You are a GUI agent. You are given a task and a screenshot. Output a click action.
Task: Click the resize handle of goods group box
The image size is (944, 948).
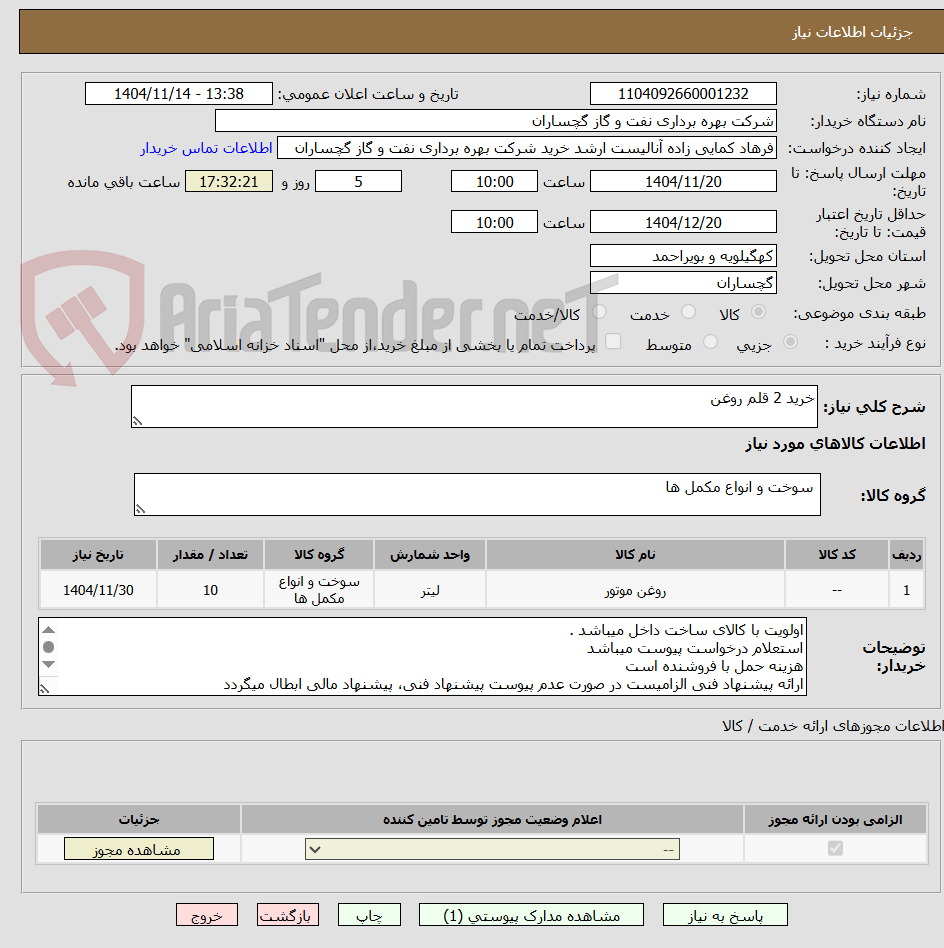(x=140, y=510)
